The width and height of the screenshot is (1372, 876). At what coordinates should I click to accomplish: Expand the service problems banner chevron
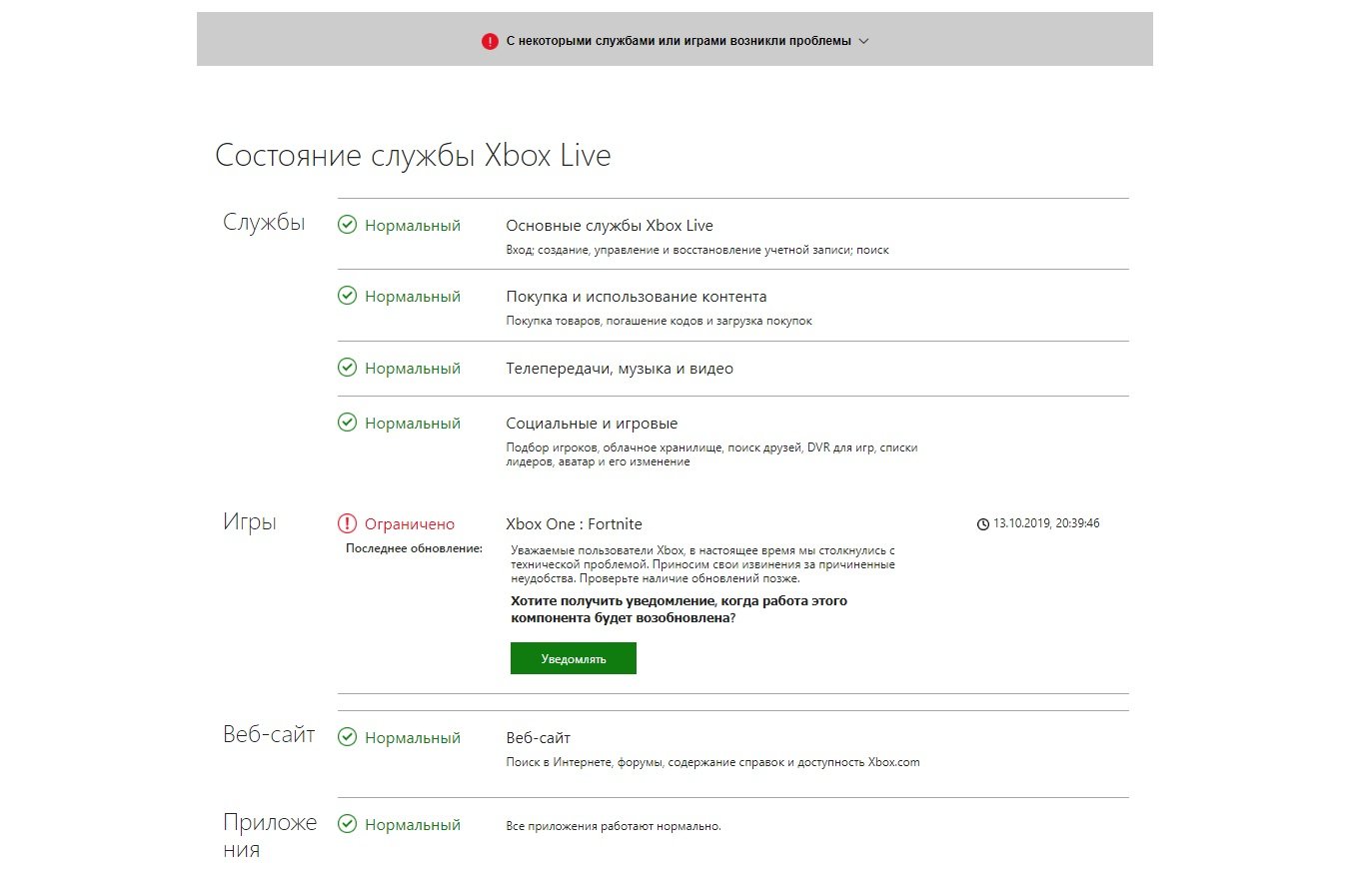point(864,41)
